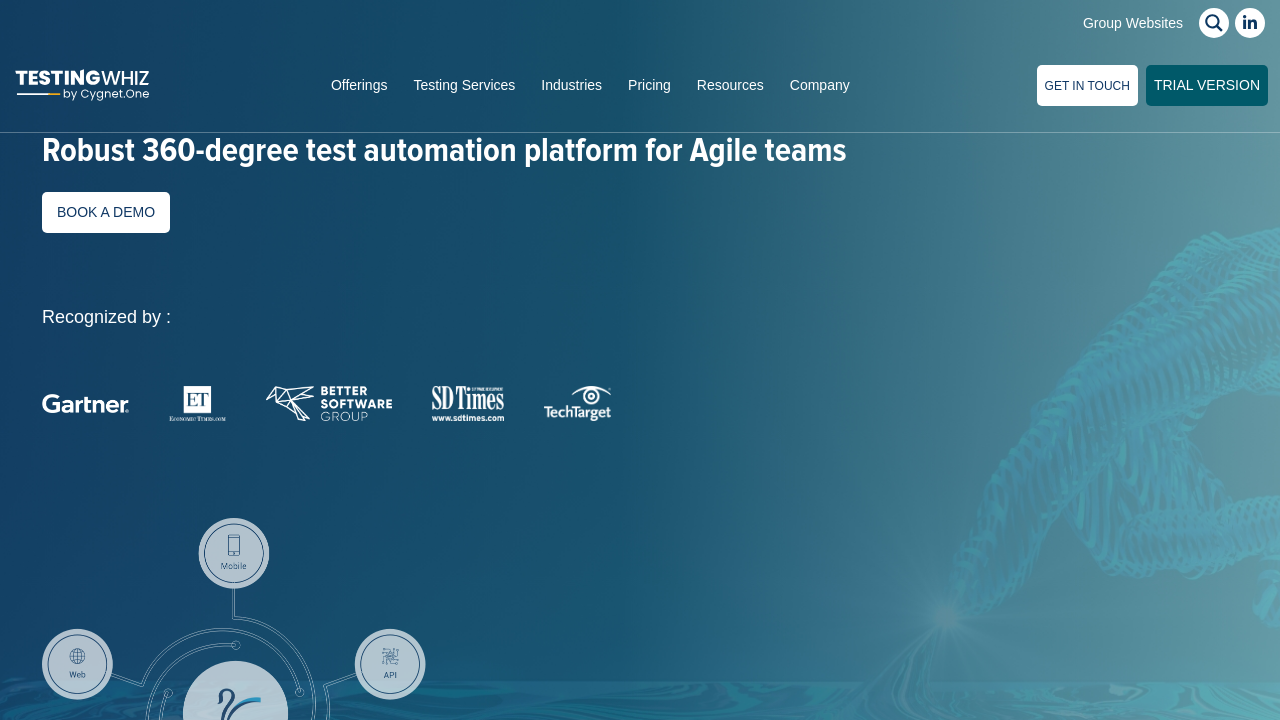The height and width of the screenshot is (720, 1280).
Task: Open the Resources menu item
Action: click(x=730, y=85)
